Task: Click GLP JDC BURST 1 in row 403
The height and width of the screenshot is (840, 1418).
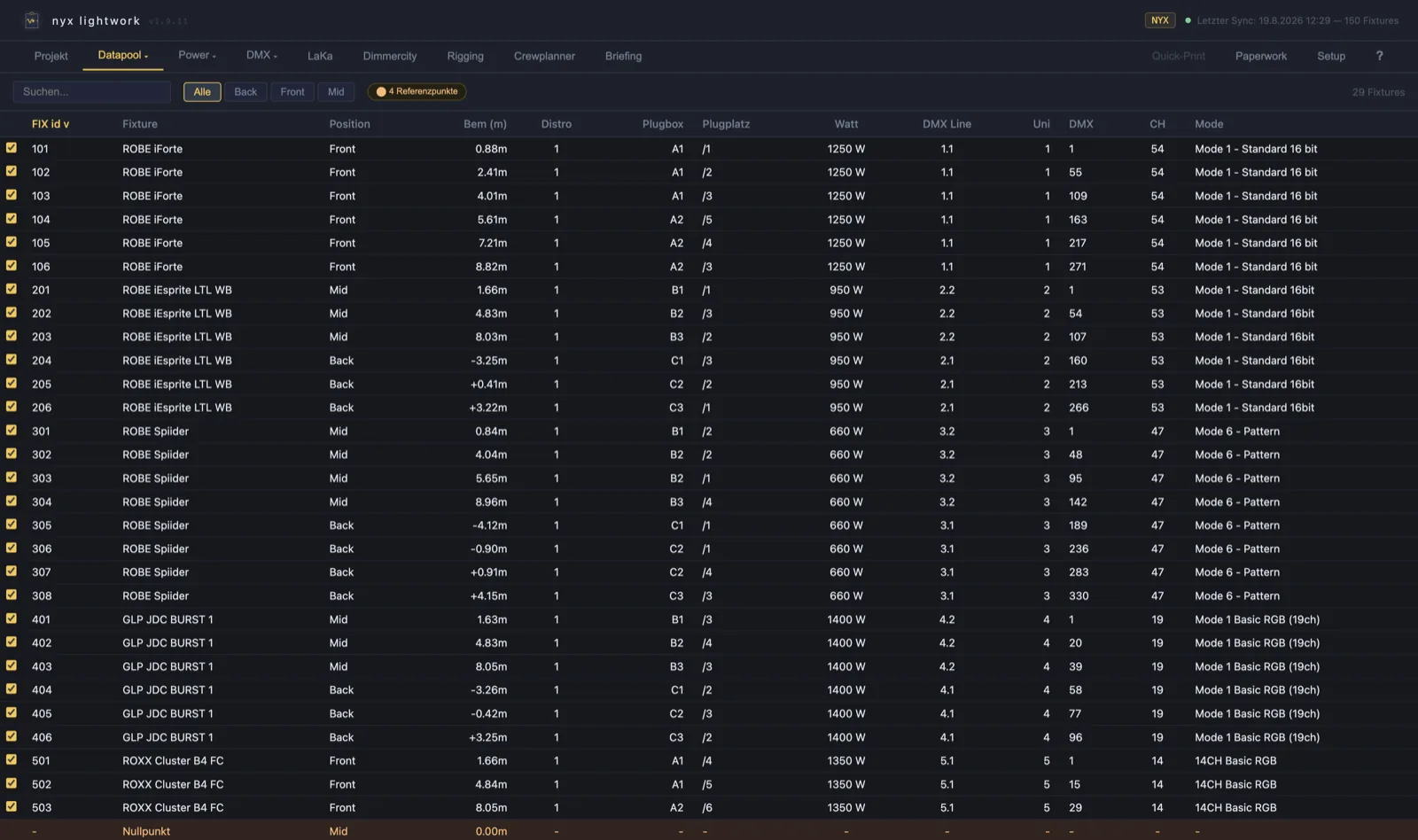Action: pos(168,666)
